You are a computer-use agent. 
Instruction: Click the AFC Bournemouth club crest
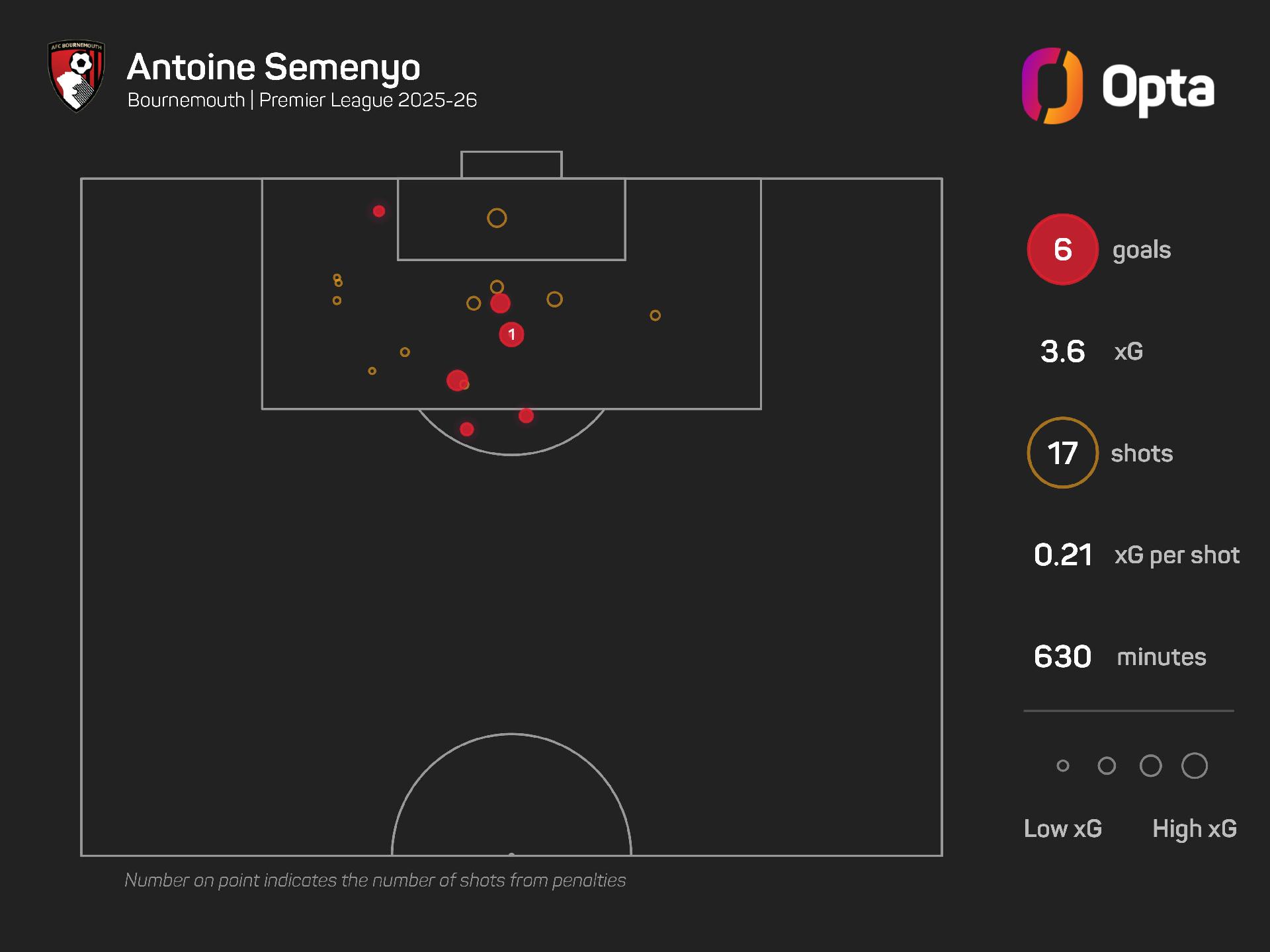(76, 77)
